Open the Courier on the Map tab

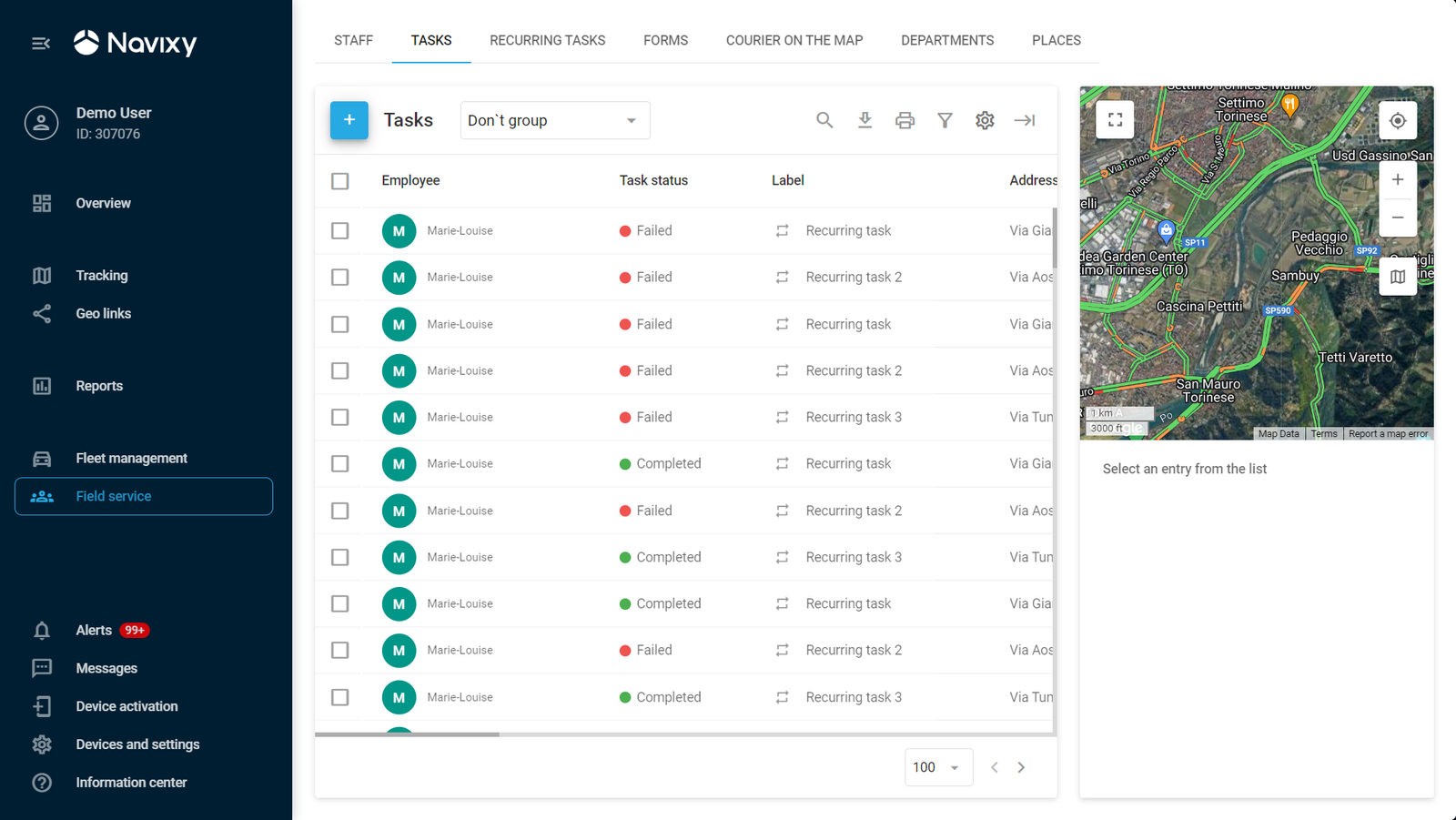coord(794,40)
